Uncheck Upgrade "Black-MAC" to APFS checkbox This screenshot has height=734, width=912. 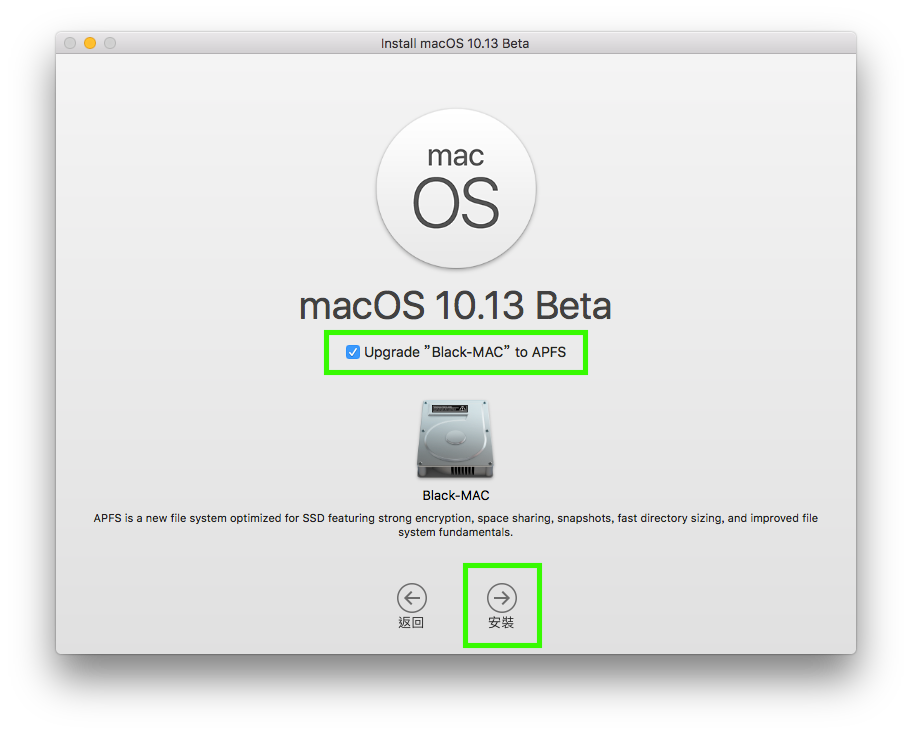point(352,352)
